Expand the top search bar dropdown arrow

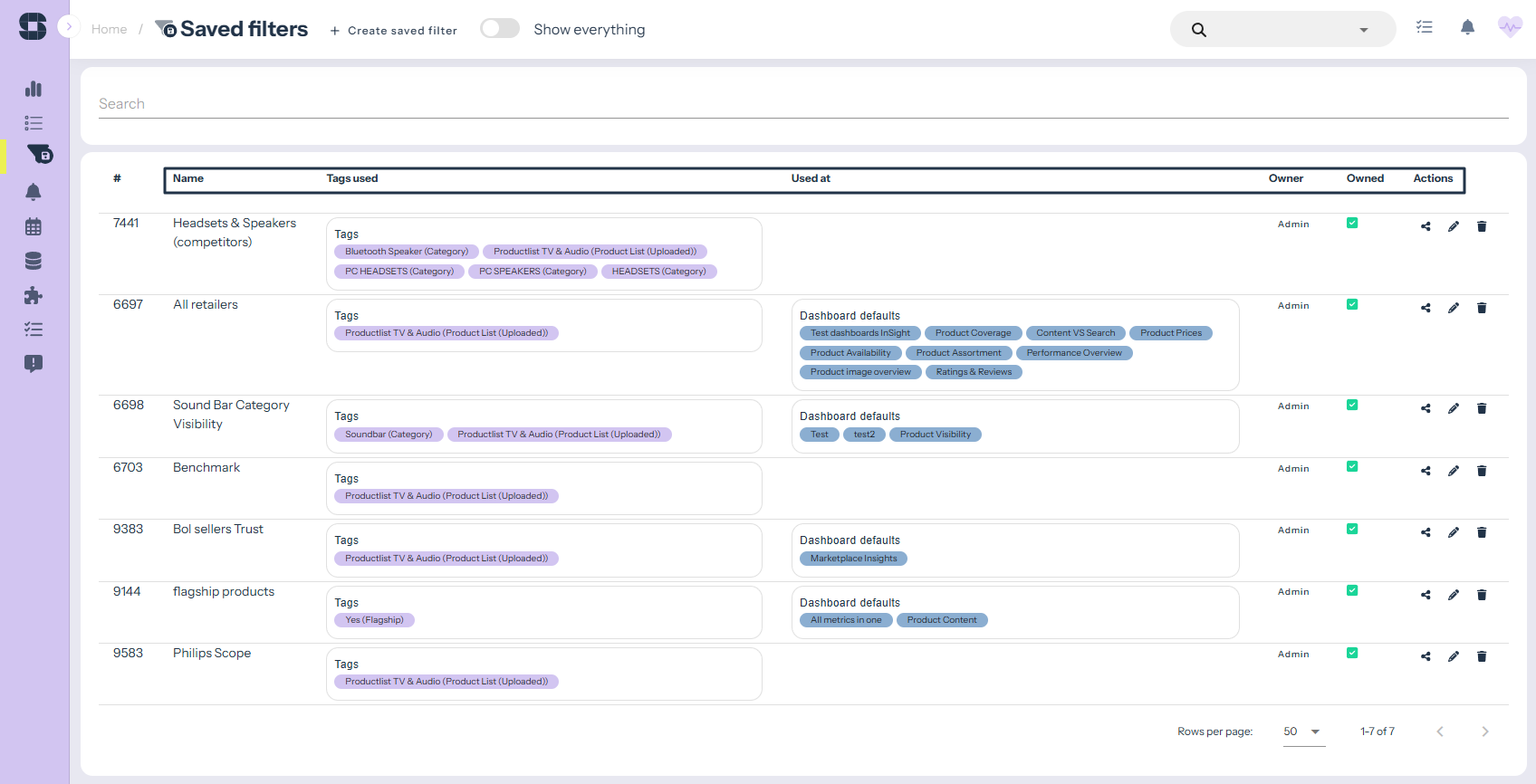1363,30
